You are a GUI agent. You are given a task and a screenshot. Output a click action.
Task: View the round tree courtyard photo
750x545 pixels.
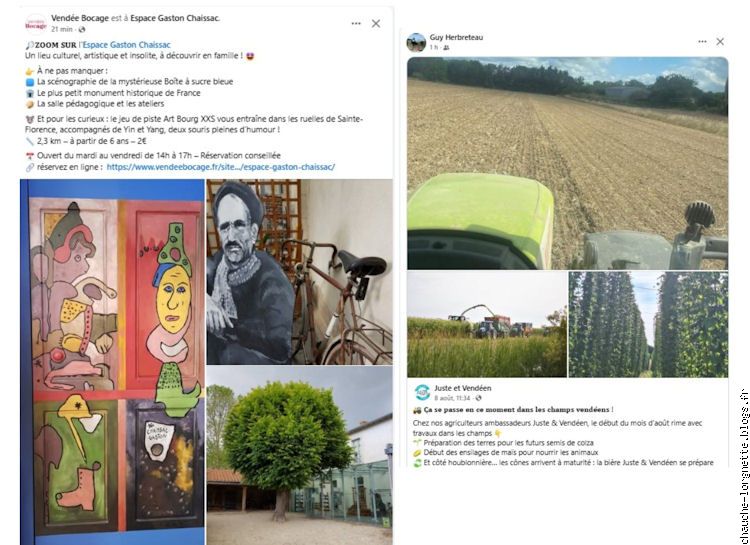(x=299, y=456)
